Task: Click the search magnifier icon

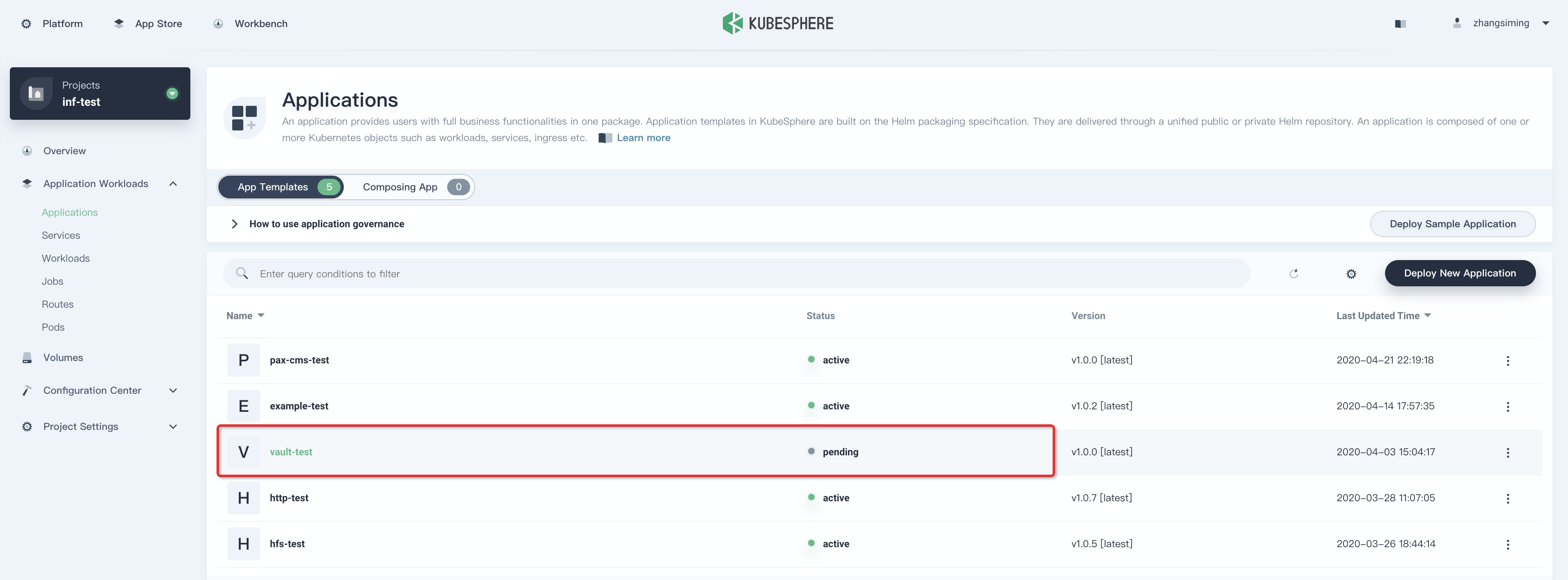Action: [242, 273]
